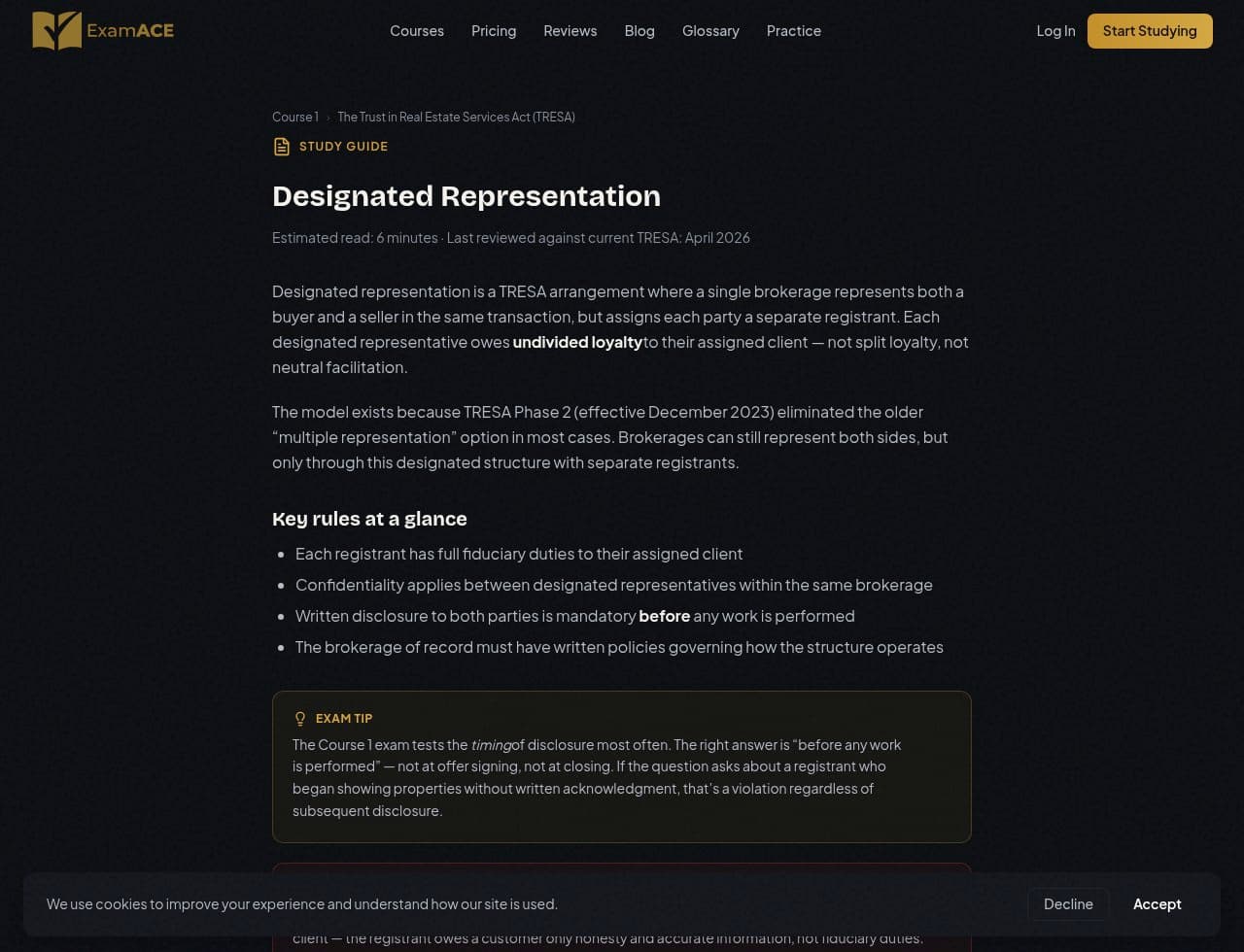Screen dimensions: 1244x952
Task: Open the Courses menu item
Action: 417,31
